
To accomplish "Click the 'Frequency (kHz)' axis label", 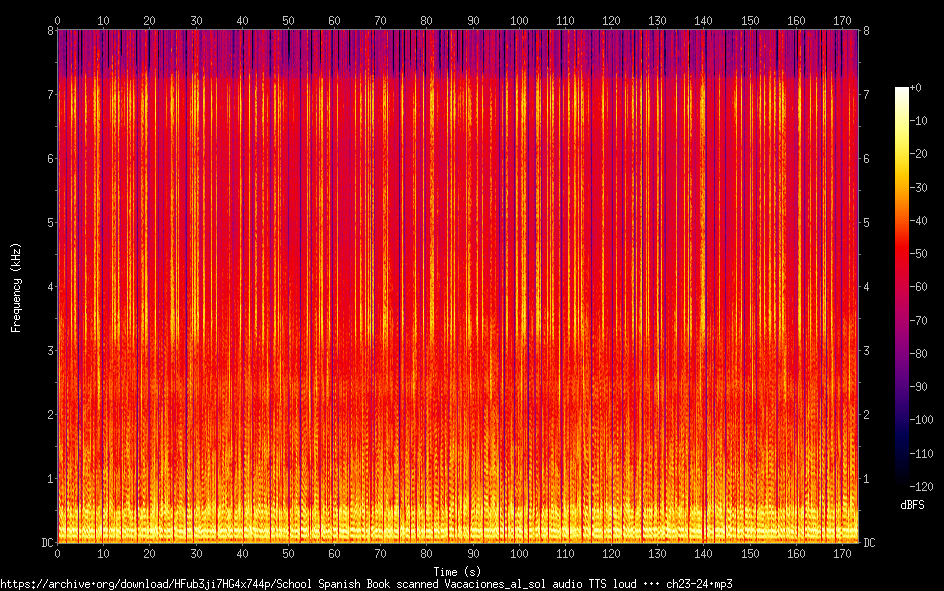I will [16, 287].
